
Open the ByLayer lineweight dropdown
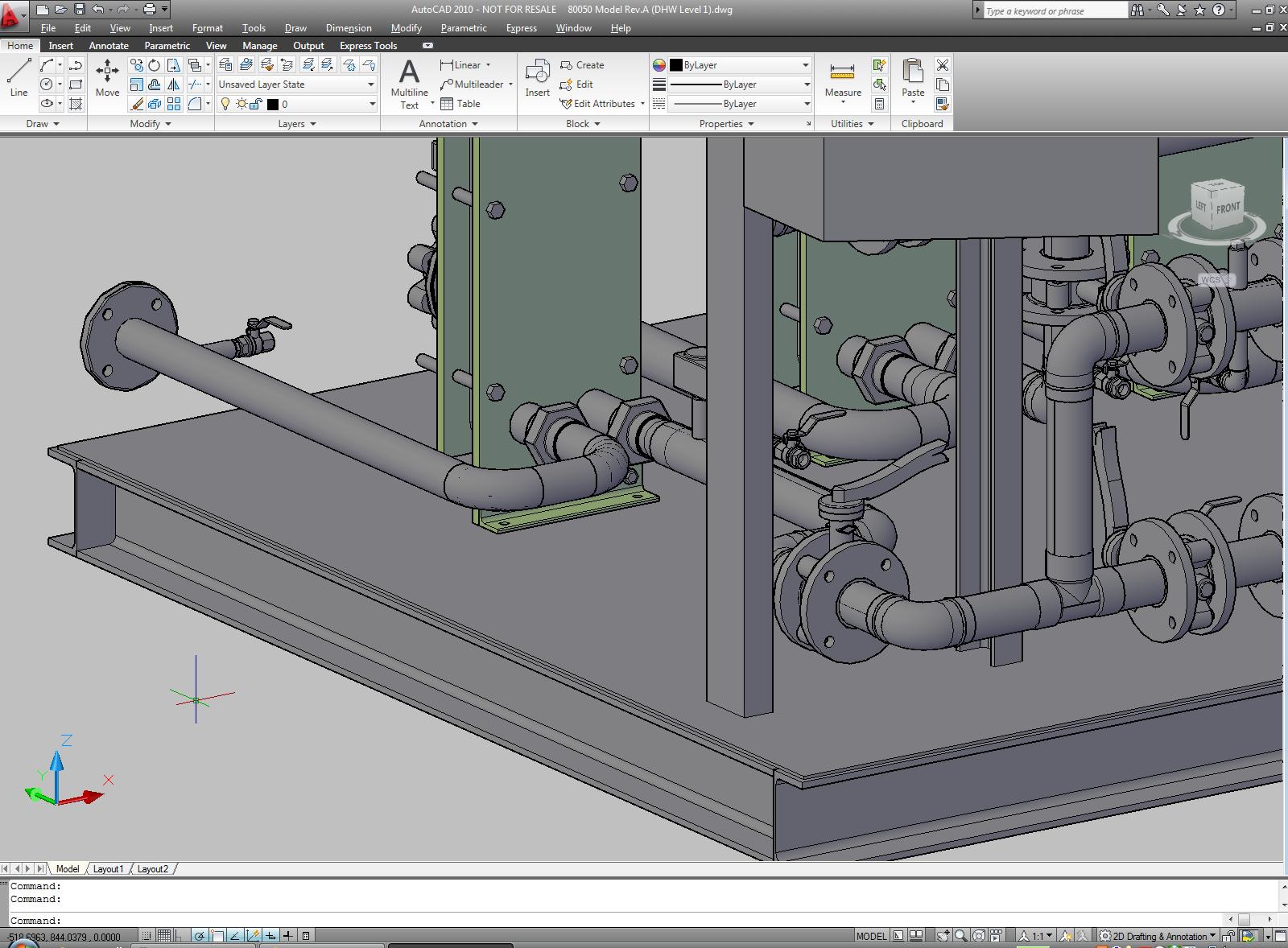coord(740,84)
